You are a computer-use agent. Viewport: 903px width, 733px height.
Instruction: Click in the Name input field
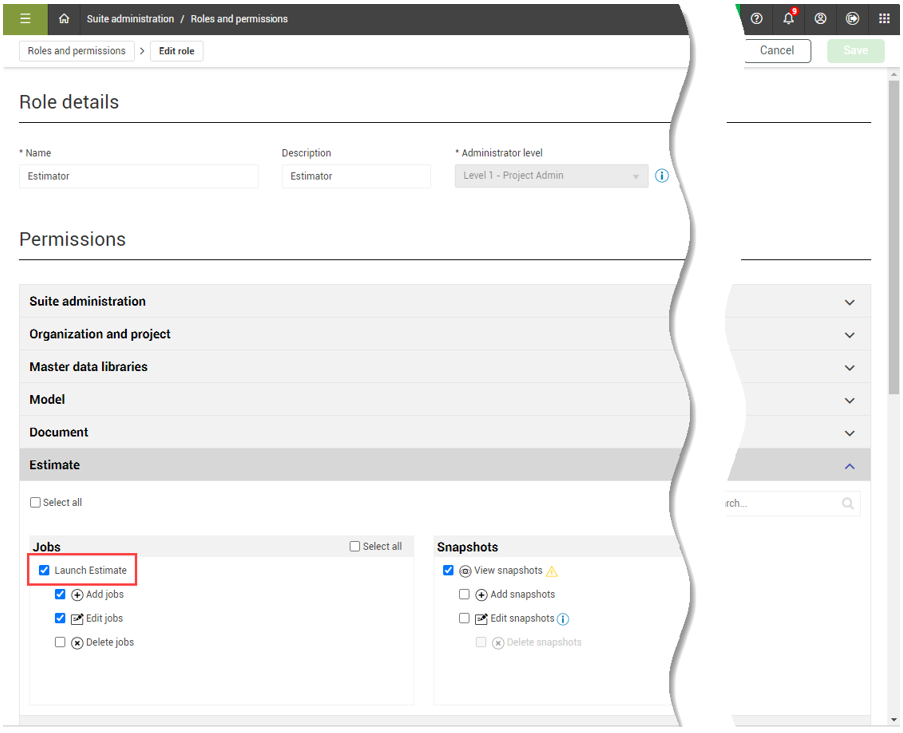[x=138, y=176]
